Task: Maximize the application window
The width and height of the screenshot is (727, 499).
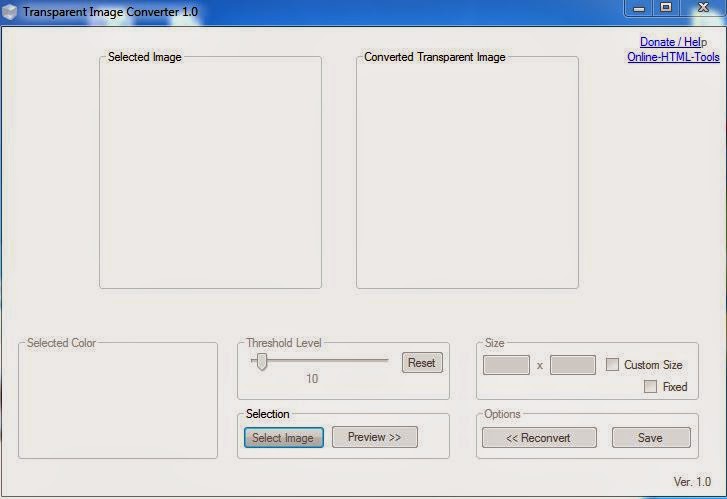Action: [666, 8]
